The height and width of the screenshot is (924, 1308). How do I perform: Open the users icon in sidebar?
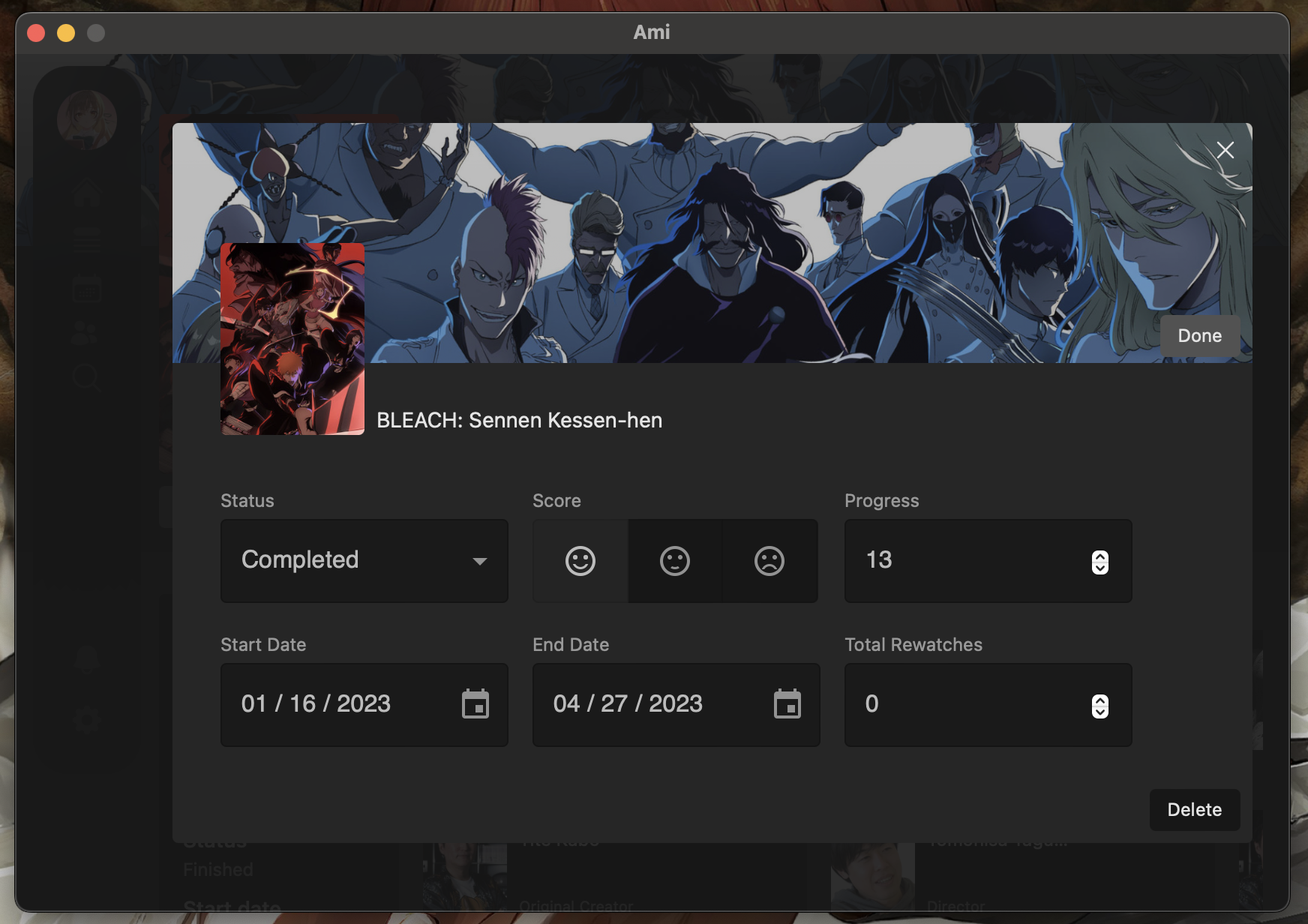[x=86, y=333]
